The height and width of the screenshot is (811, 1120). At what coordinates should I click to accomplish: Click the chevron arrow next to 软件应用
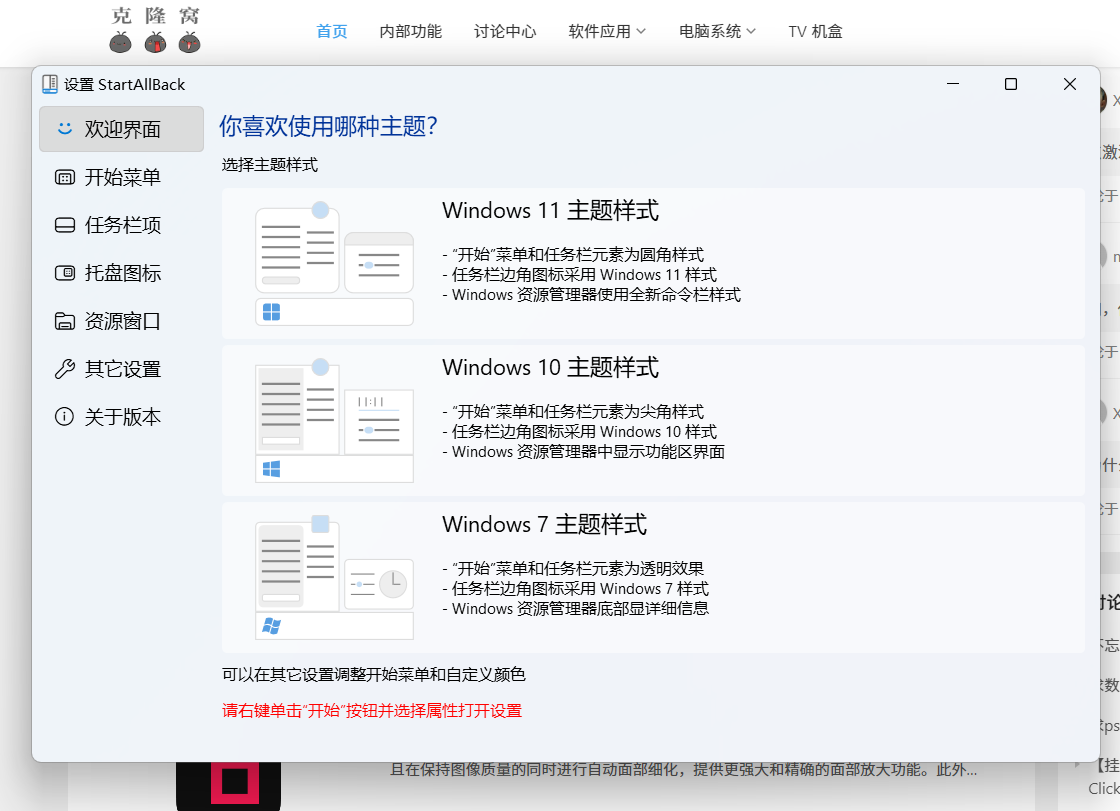(x=641, y=31)
